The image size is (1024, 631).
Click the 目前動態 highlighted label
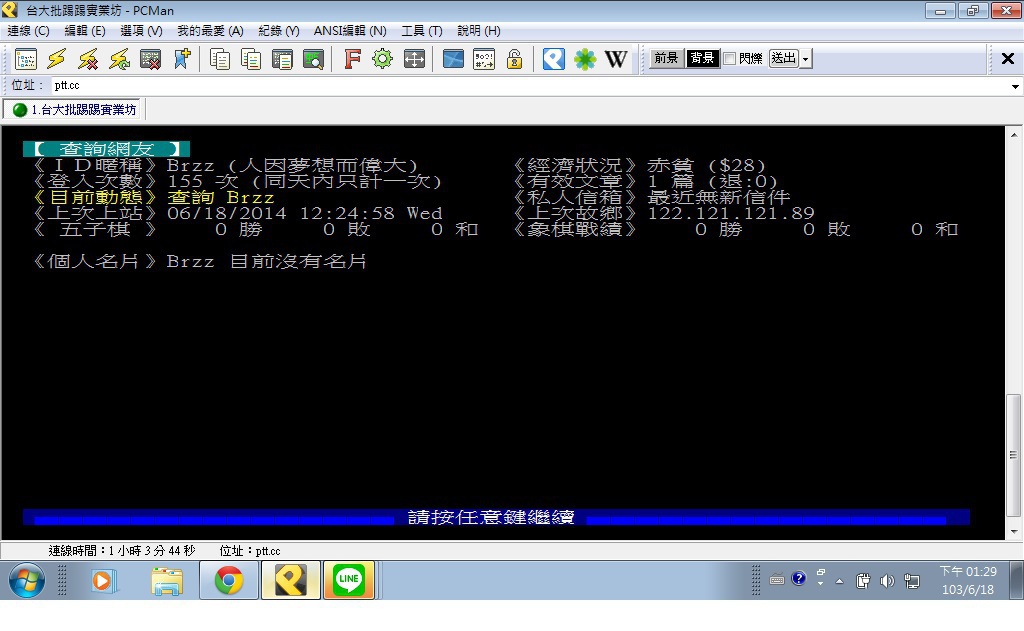point(94,197)
